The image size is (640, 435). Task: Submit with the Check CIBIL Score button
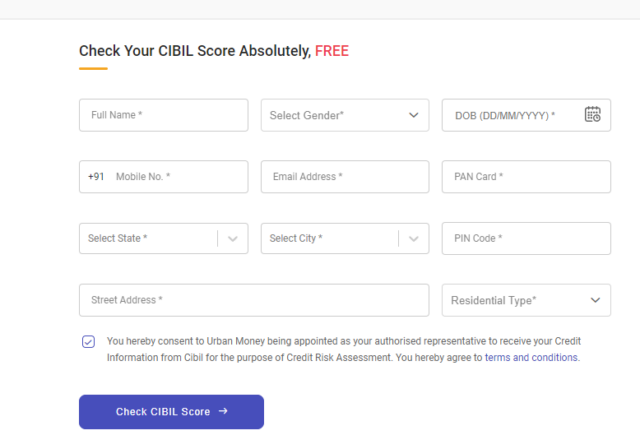tap(171, 412)
